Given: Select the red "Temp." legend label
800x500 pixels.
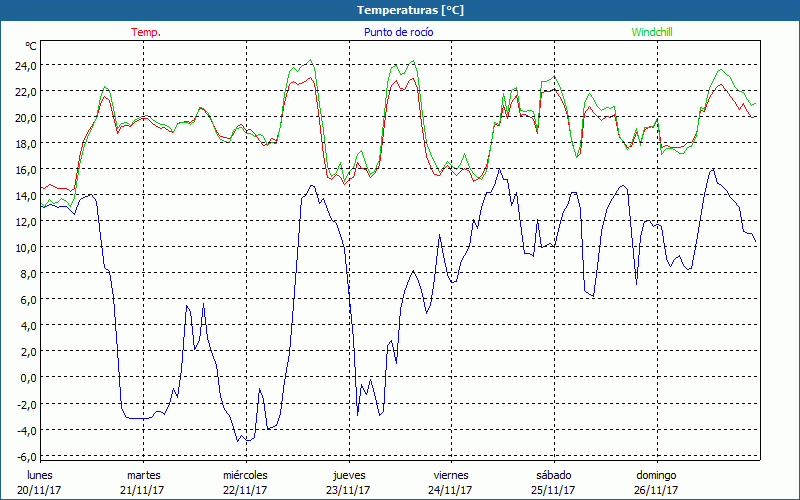Looking at the screenshot, I should click(146, 32).
